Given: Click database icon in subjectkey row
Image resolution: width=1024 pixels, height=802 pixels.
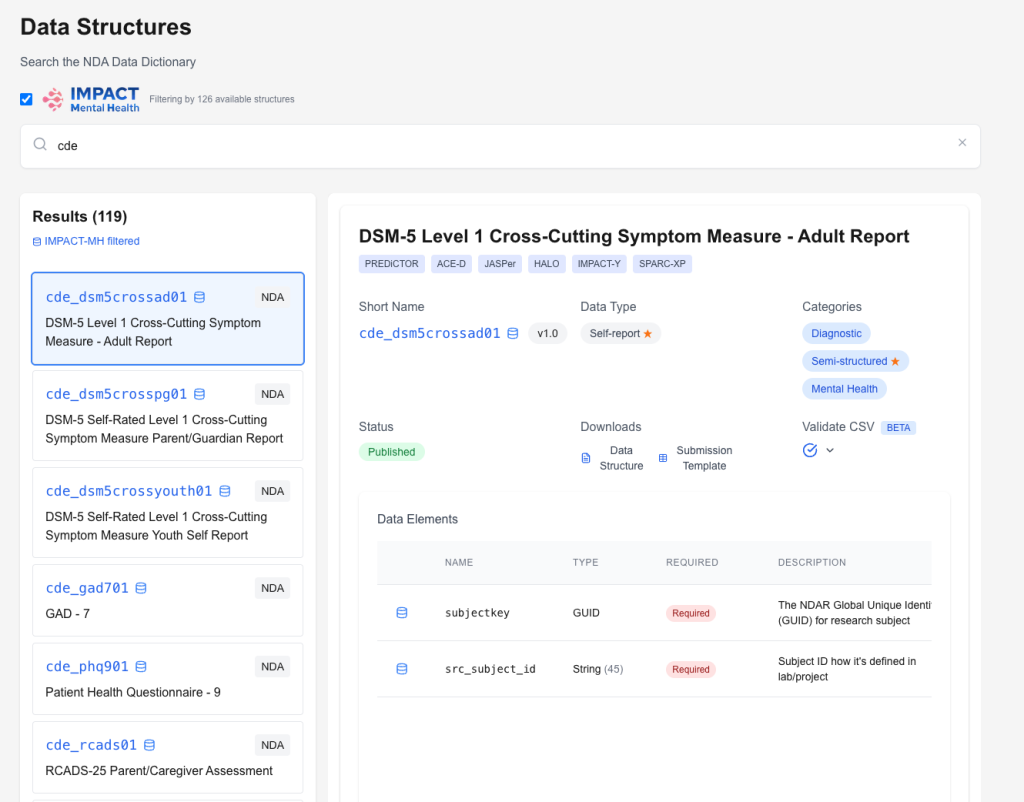Looking at the screenshot, I should [x=402, y=613].
